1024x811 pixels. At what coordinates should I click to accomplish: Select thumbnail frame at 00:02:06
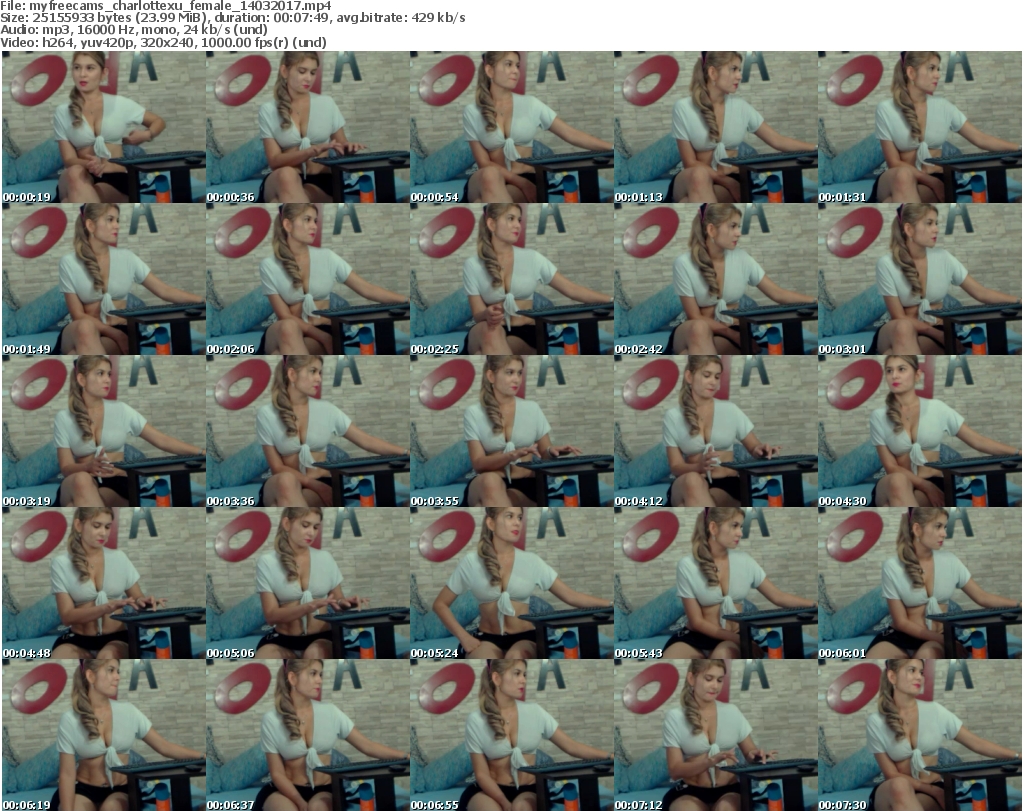click(308, 279)
